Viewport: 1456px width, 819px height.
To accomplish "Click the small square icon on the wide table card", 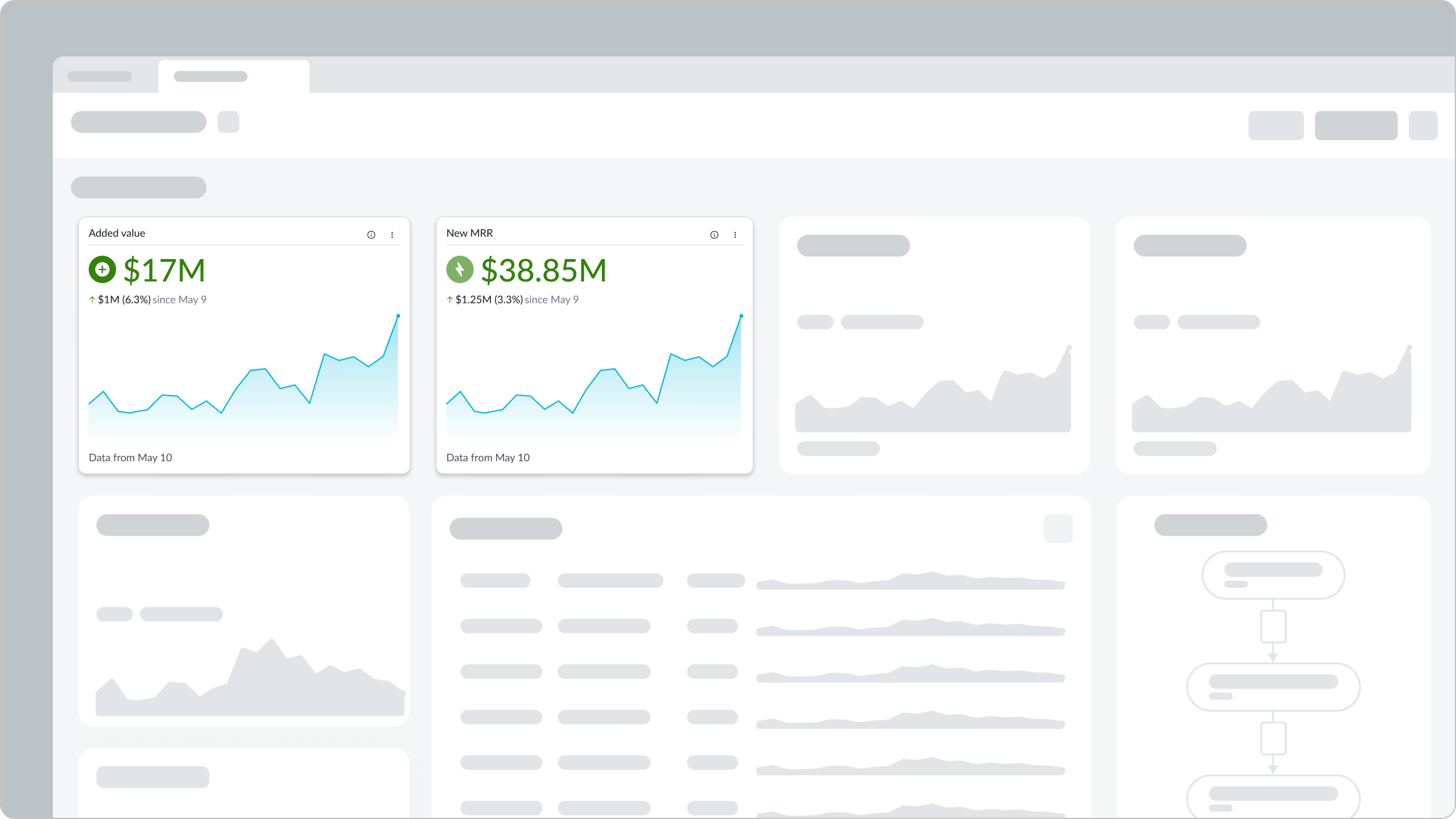I will [x=1058, y=528].
